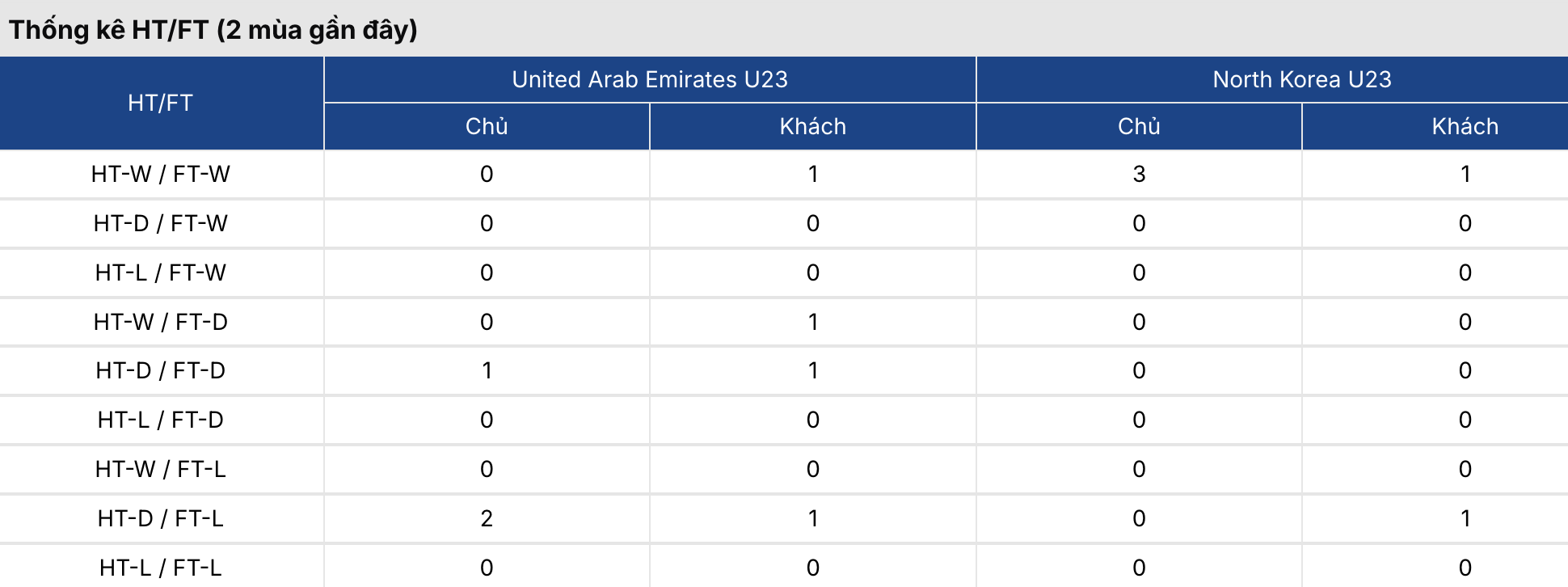This screenshot has width=1568, height=587.
Task: Click the Chủ subheader under North Korea U23
Action: coord(1139,126)
